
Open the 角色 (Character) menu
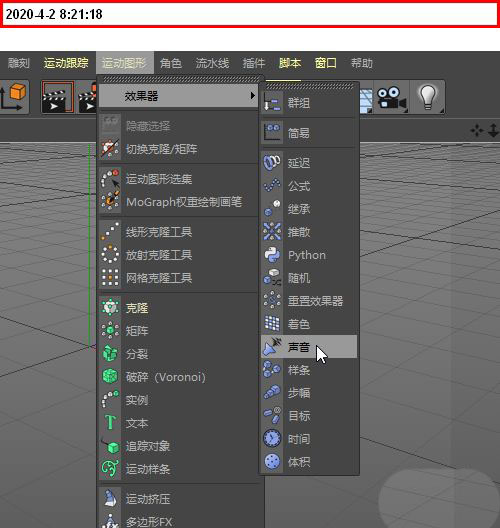tap(171, 63)
